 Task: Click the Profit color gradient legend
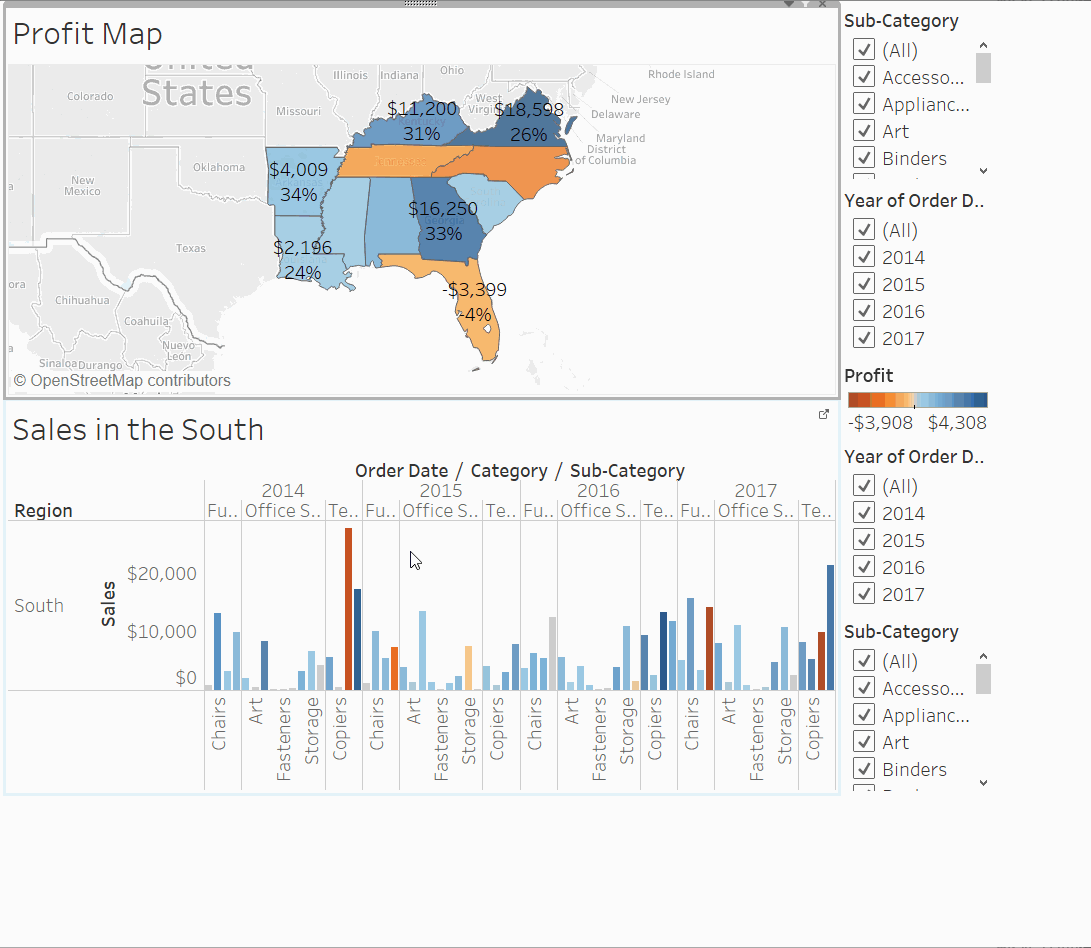tap(917, 400)
